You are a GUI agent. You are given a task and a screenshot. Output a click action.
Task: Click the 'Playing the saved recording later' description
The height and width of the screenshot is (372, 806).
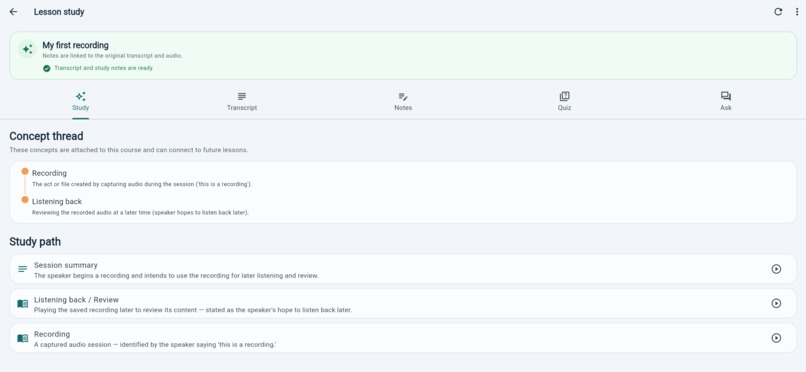pyautogui.click(x=193, y=310)
